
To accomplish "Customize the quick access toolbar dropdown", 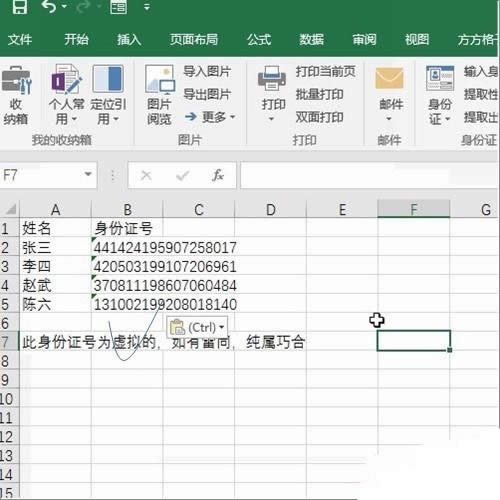I will [147, 6].
